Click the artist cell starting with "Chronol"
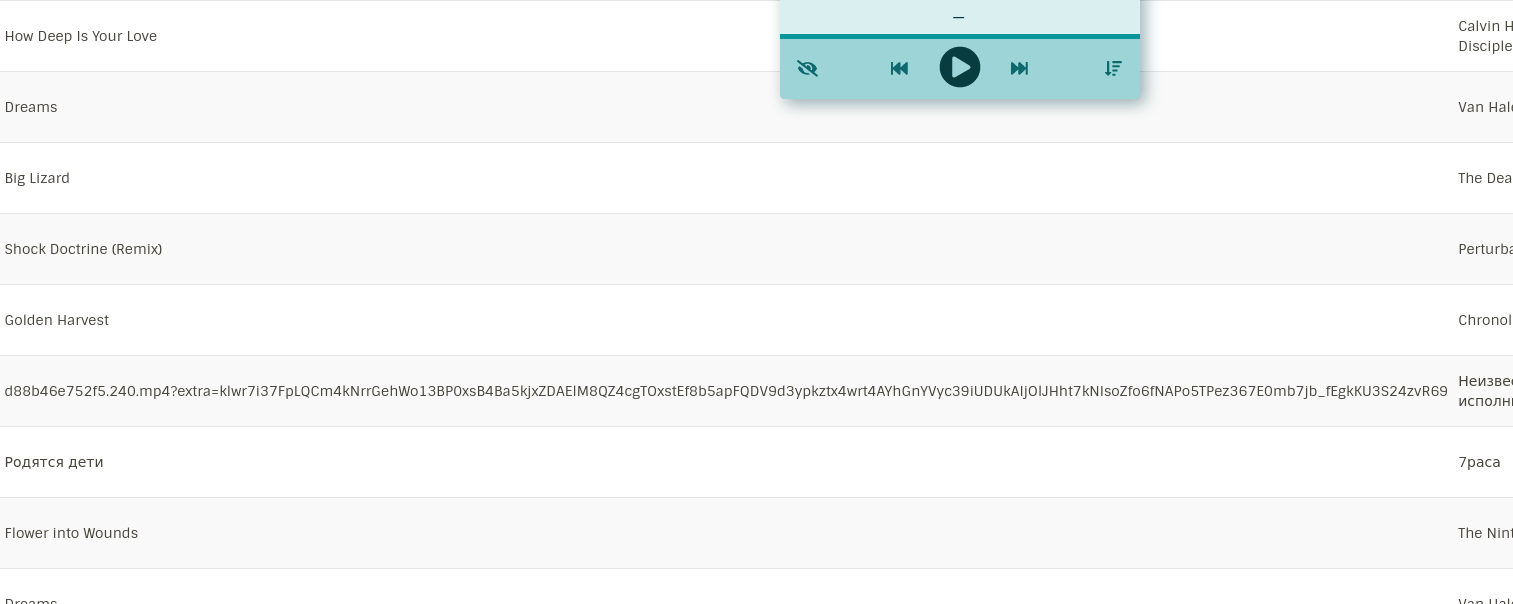The image size is (1513, 604). click(x=1485, y=320)
